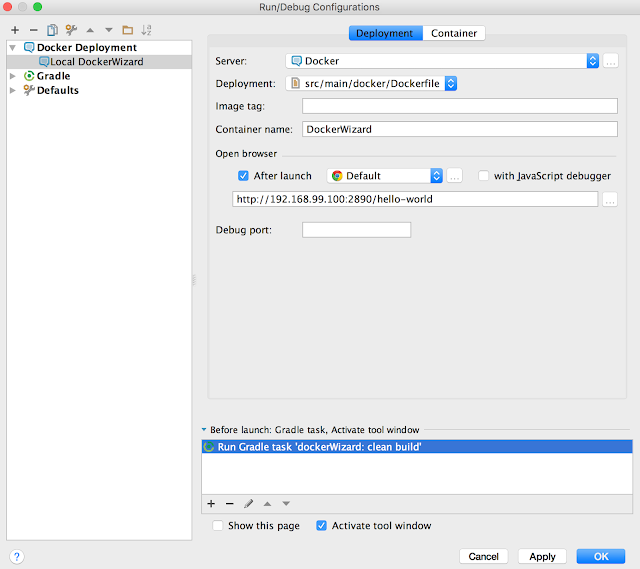Enable the Show this page checkbox
The width and height of the screenshot is (640, 569).
point(218,526)
